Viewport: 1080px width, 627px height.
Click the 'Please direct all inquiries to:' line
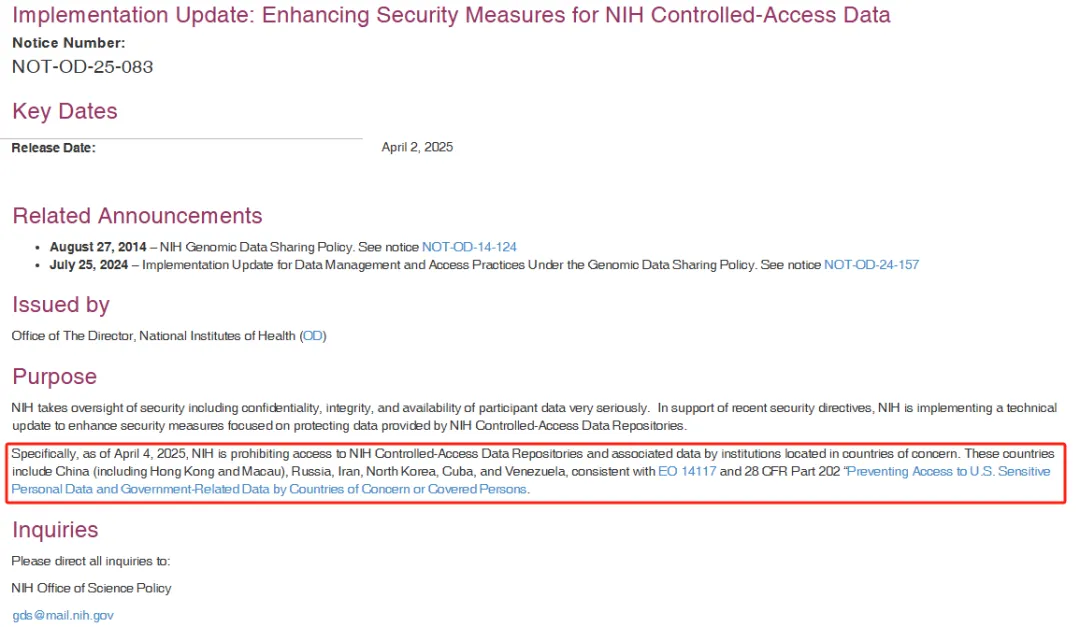[x=91, y=561]
